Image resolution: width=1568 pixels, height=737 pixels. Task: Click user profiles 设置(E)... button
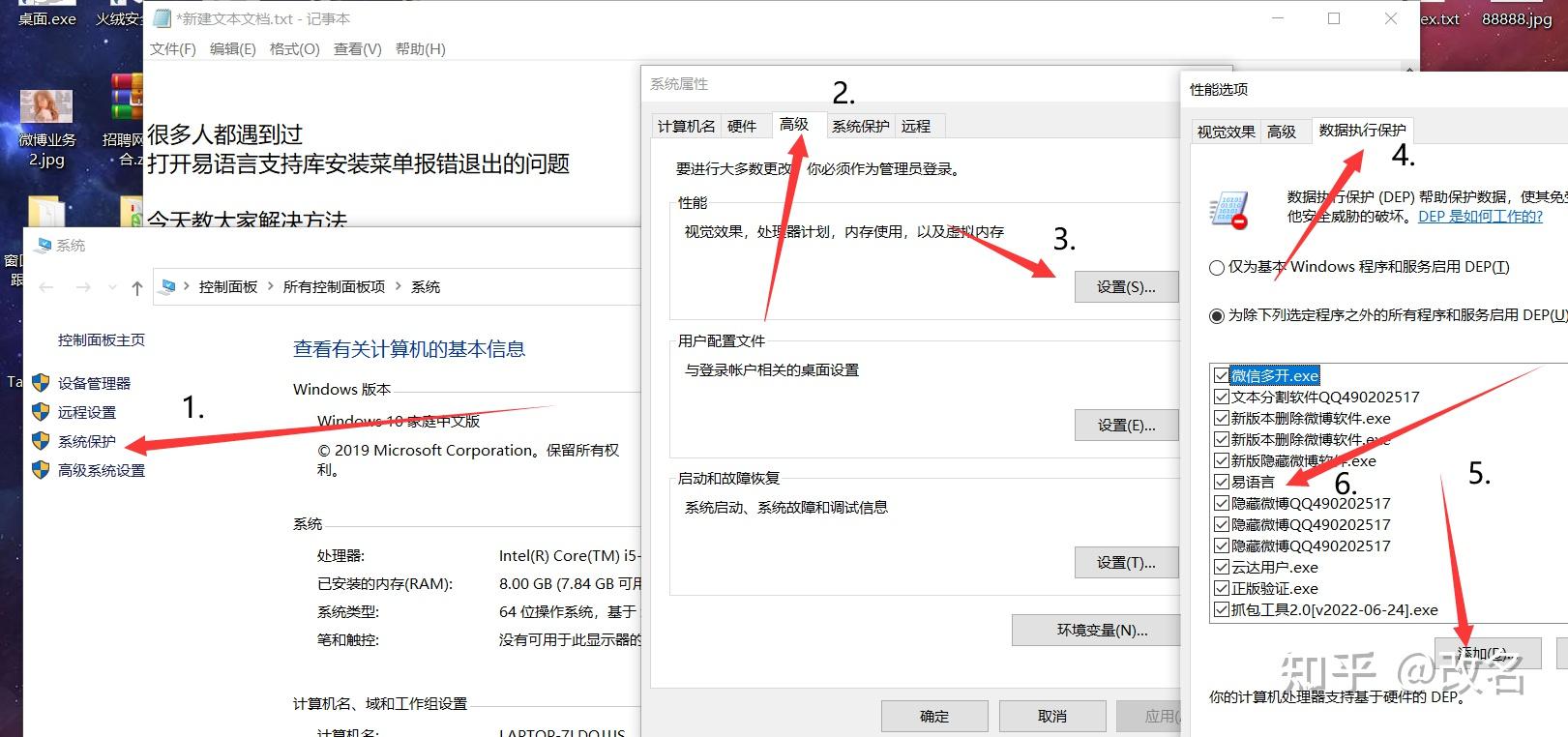1126,425
